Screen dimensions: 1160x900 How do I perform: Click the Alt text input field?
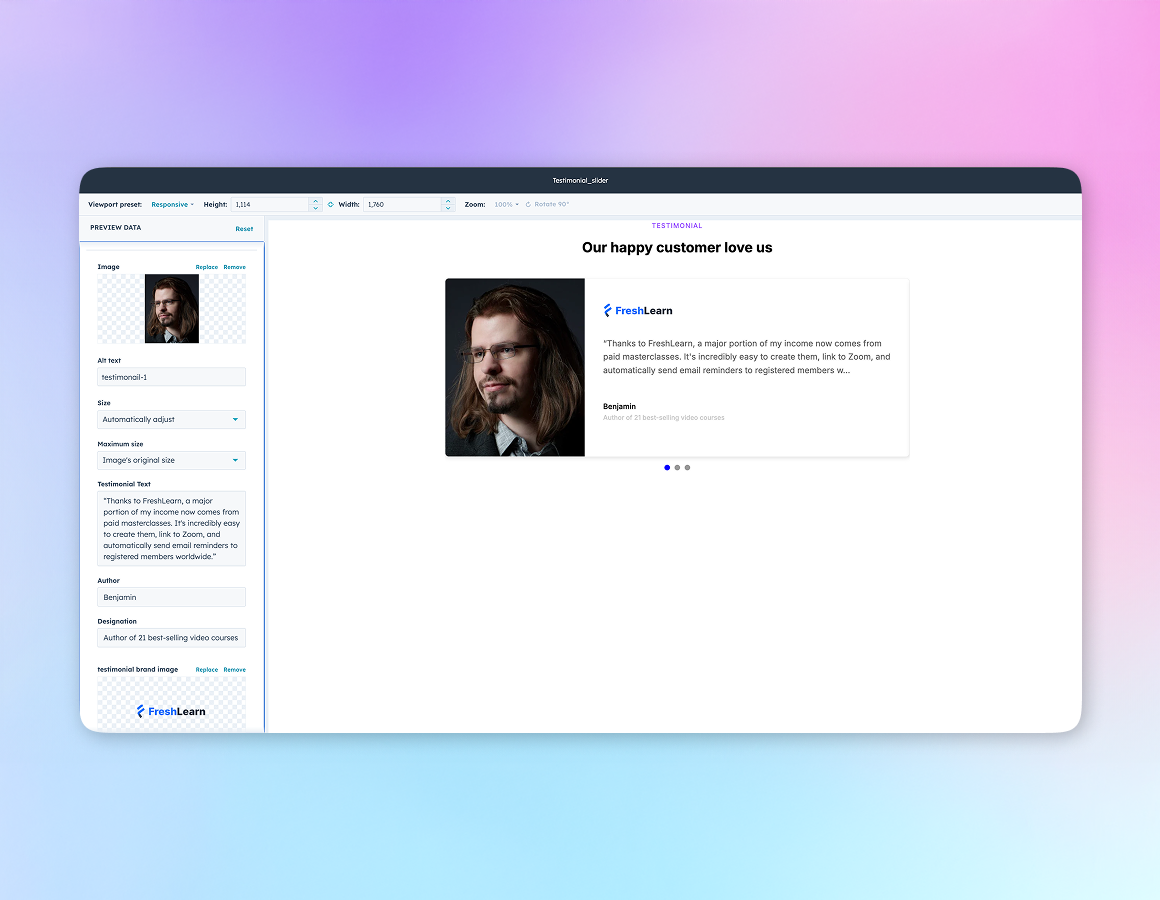click(x=171, y=377)
